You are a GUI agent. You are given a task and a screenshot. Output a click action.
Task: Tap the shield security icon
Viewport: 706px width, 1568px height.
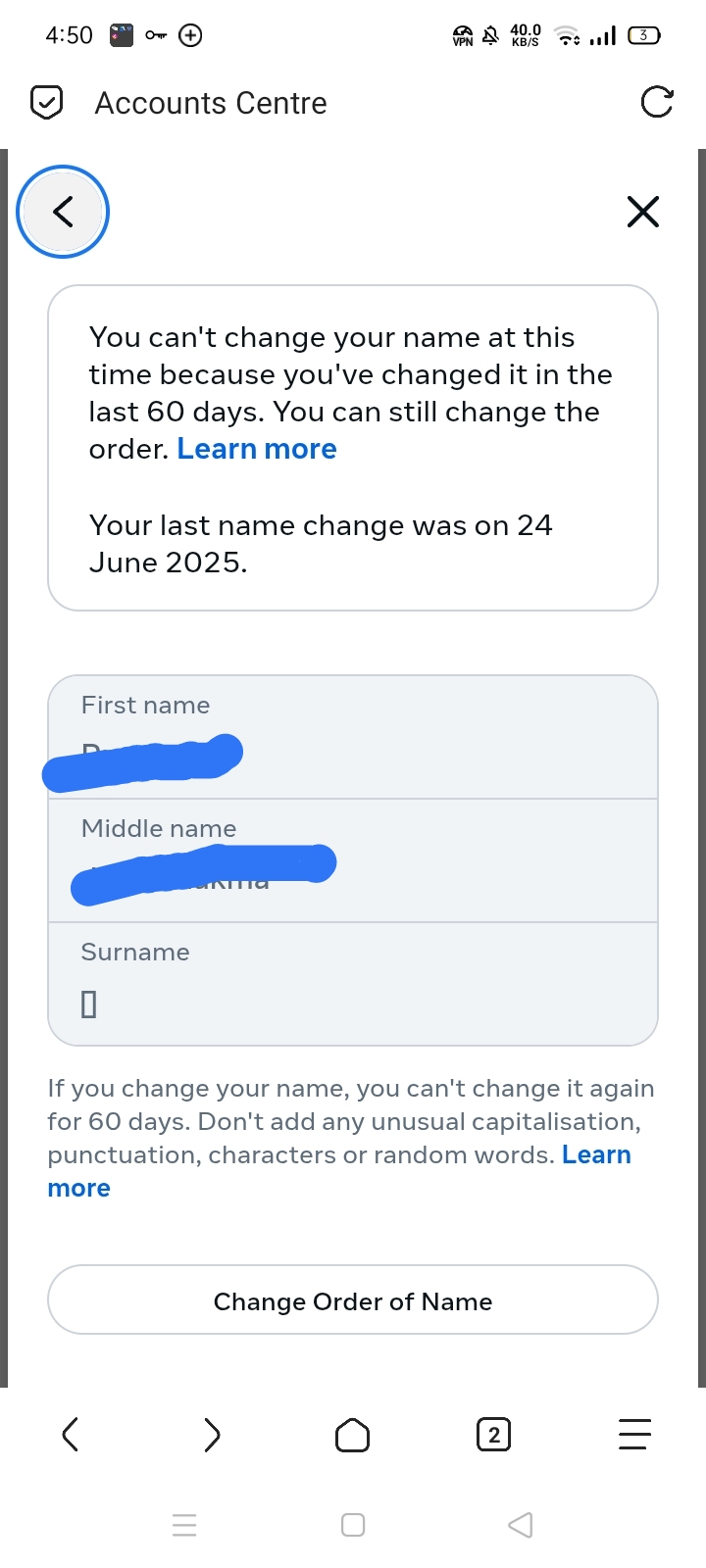[x=47, y=102]
